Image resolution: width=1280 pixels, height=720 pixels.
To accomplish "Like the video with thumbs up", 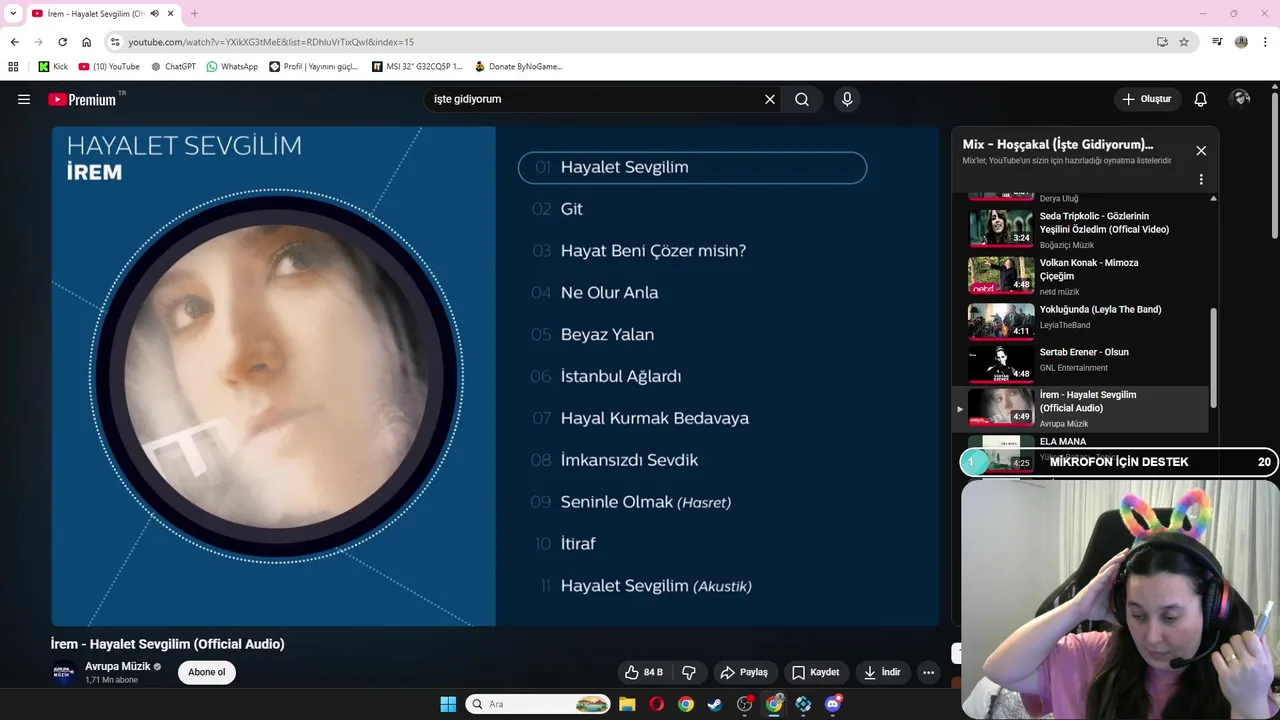I will (x=644, y=672).
